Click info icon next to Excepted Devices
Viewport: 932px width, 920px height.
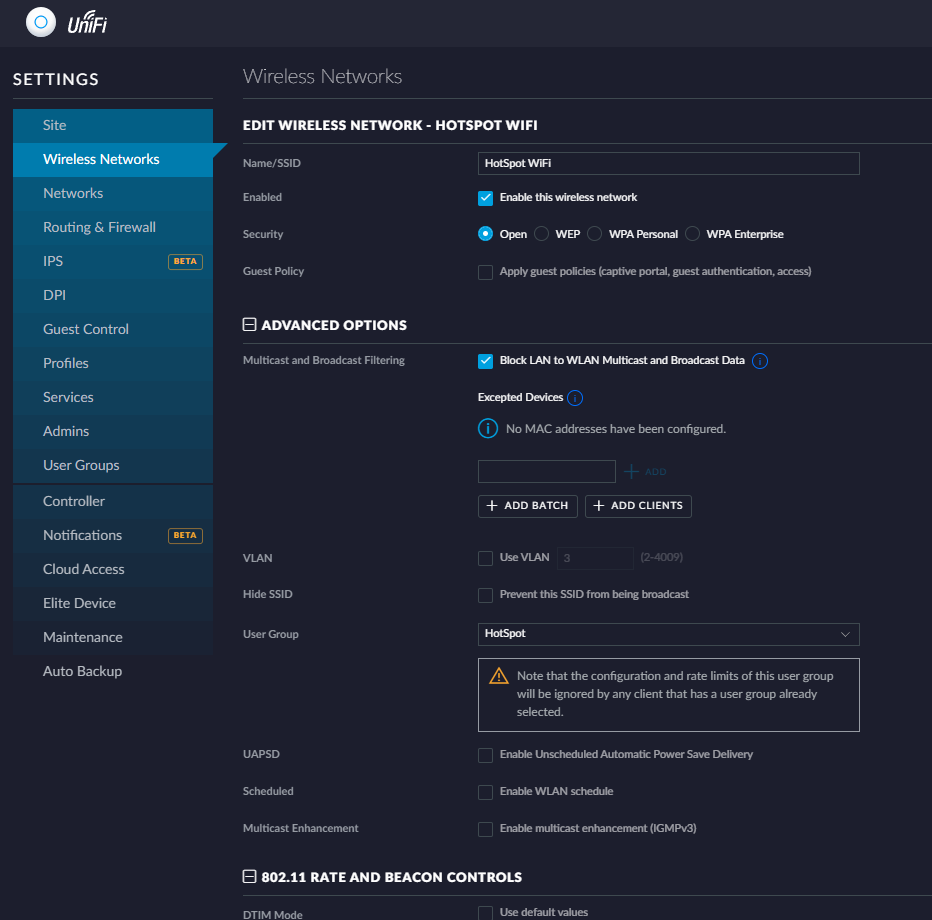click(x=574, y=398)
